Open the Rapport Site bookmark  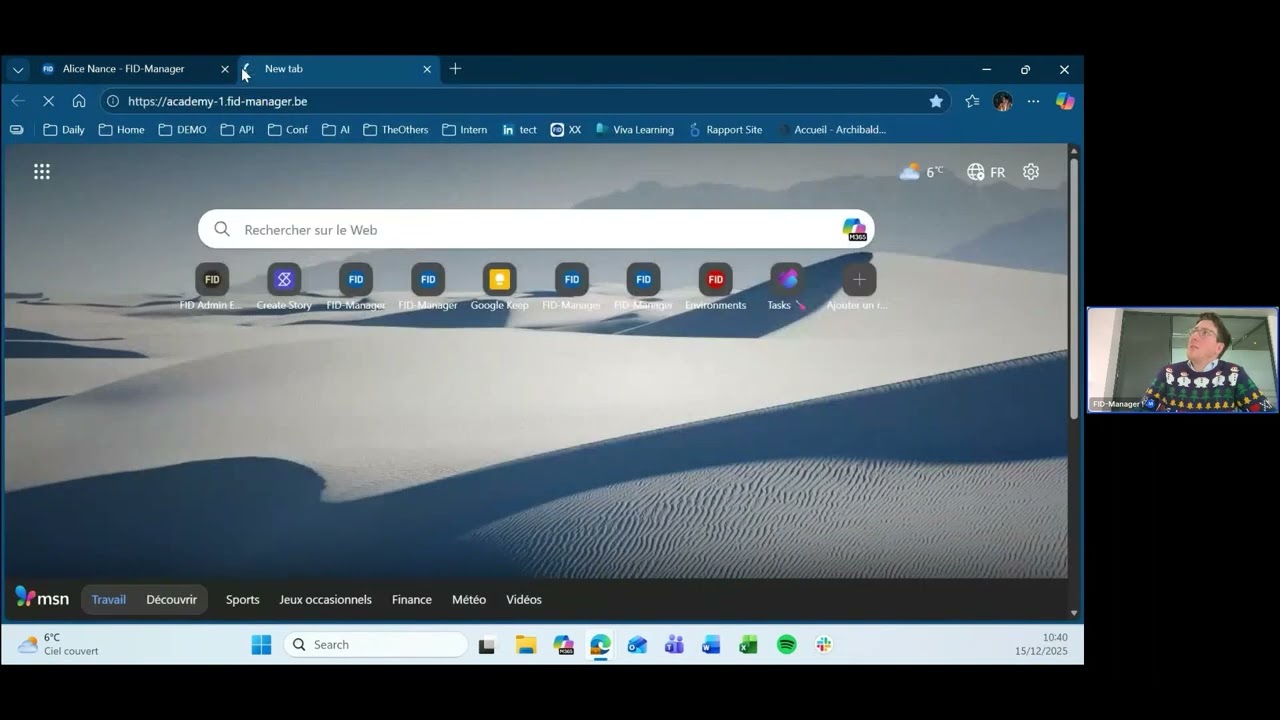tap(725, 129)
